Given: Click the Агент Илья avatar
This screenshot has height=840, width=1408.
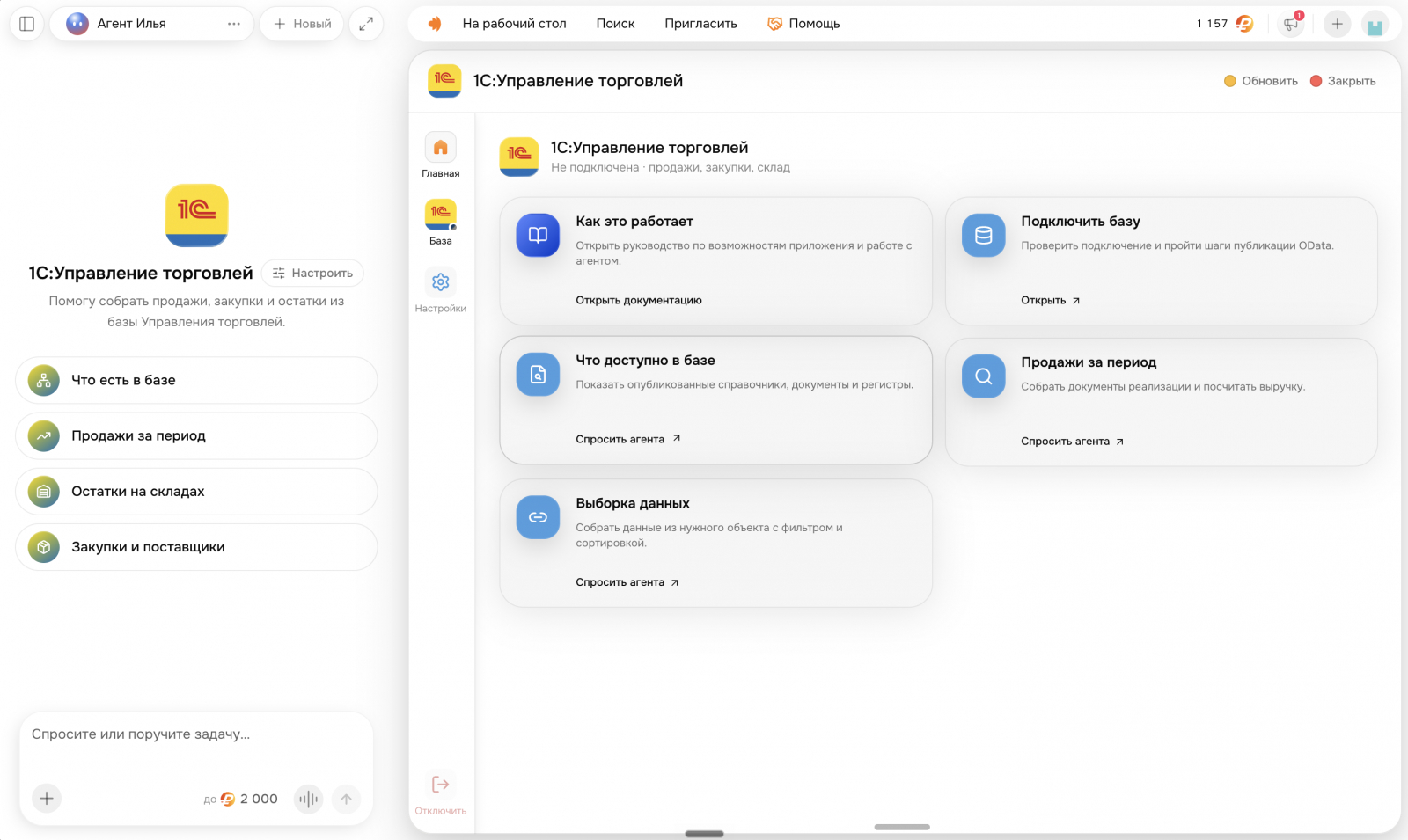Looking at the screenshot, I should [x=77, y=24].
